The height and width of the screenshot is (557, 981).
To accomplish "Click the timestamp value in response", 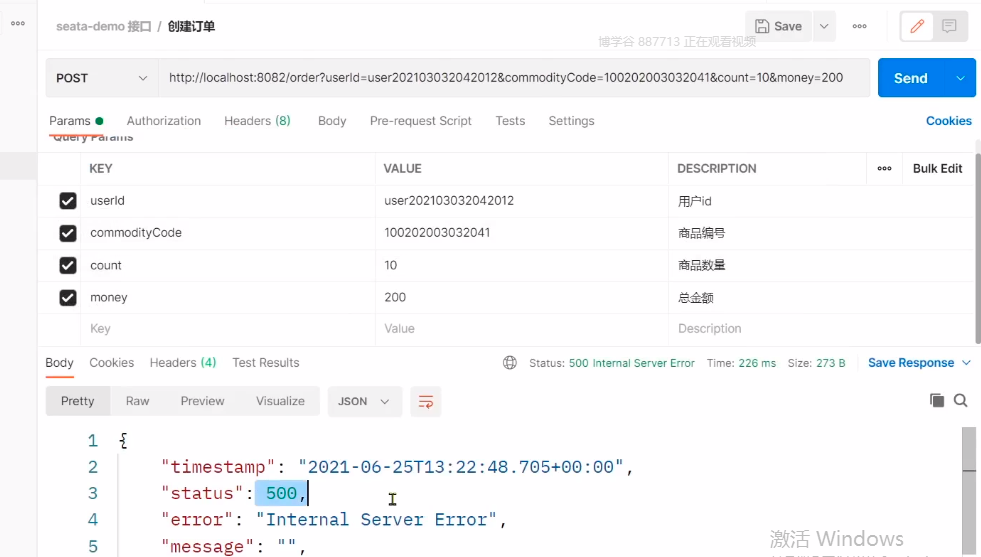I will 461,467.
